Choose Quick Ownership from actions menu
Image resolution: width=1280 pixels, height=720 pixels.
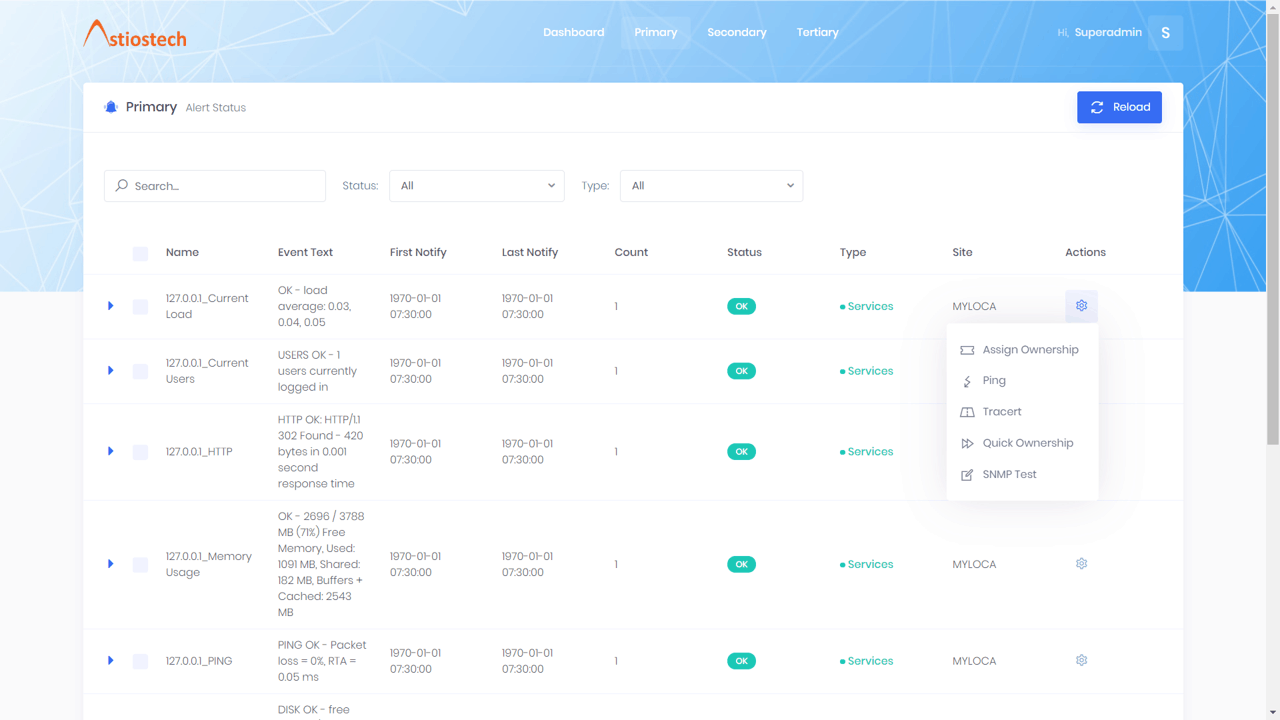click(1022, 443)
